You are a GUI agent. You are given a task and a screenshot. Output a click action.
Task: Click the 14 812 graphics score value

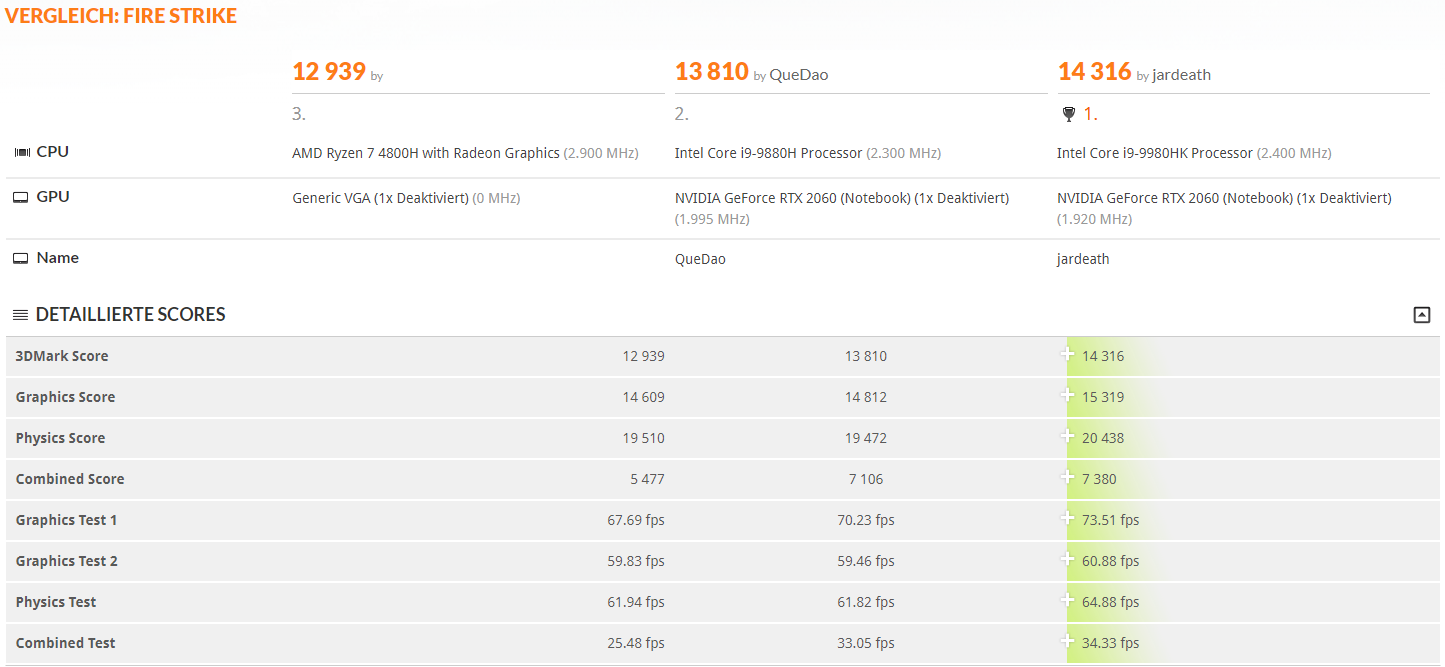pyautogui.click(x=866, y=397)
